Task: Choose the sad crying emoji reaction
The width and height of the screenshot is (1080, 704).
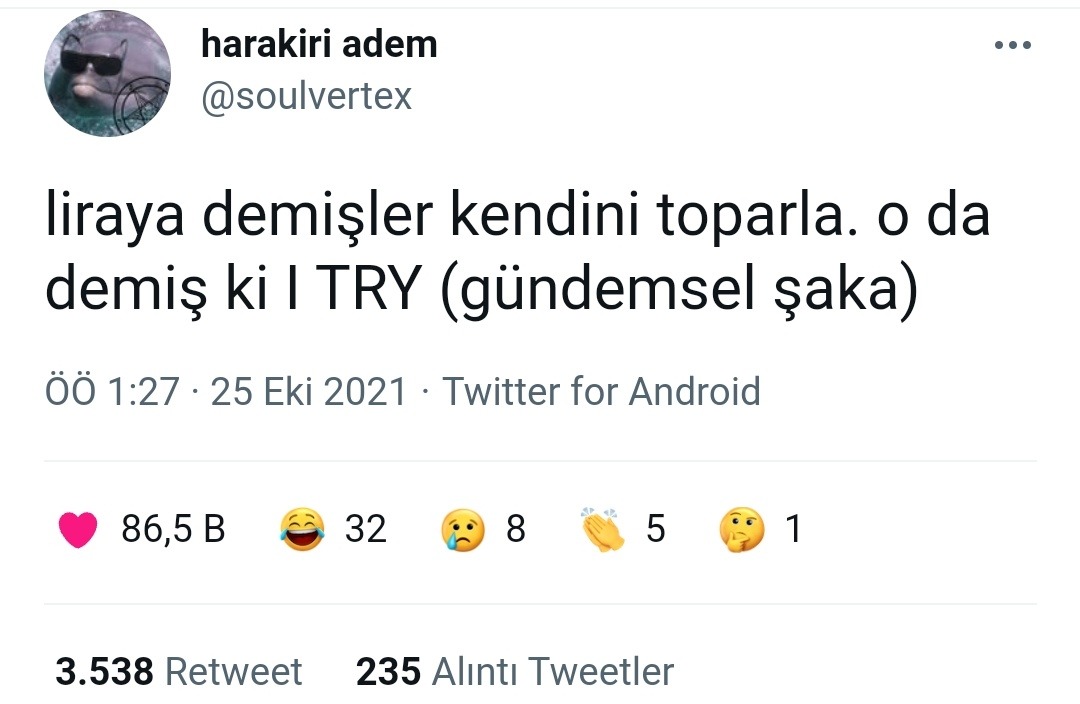Action: (463, 529)
